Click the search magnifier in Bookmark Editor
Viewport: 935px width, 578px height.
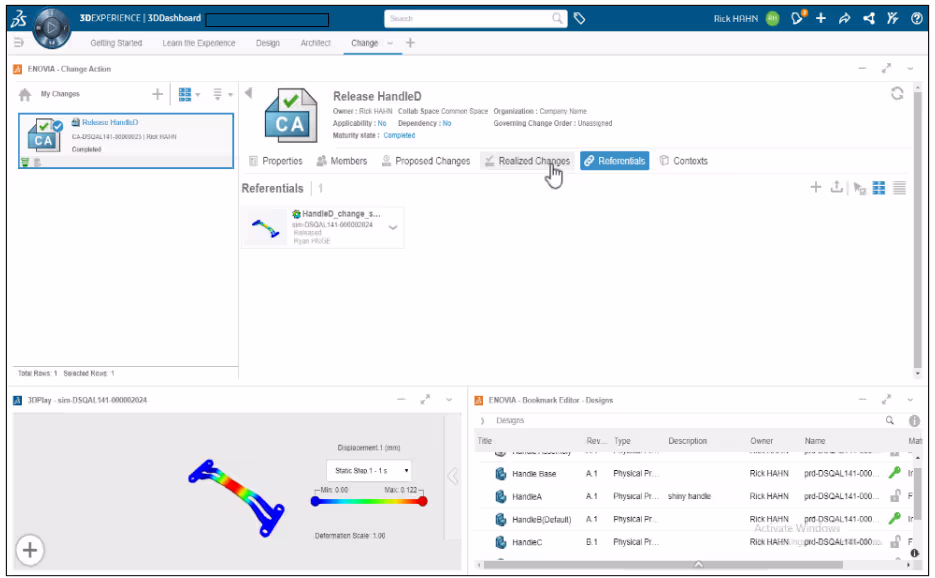(x=890, y=421)
